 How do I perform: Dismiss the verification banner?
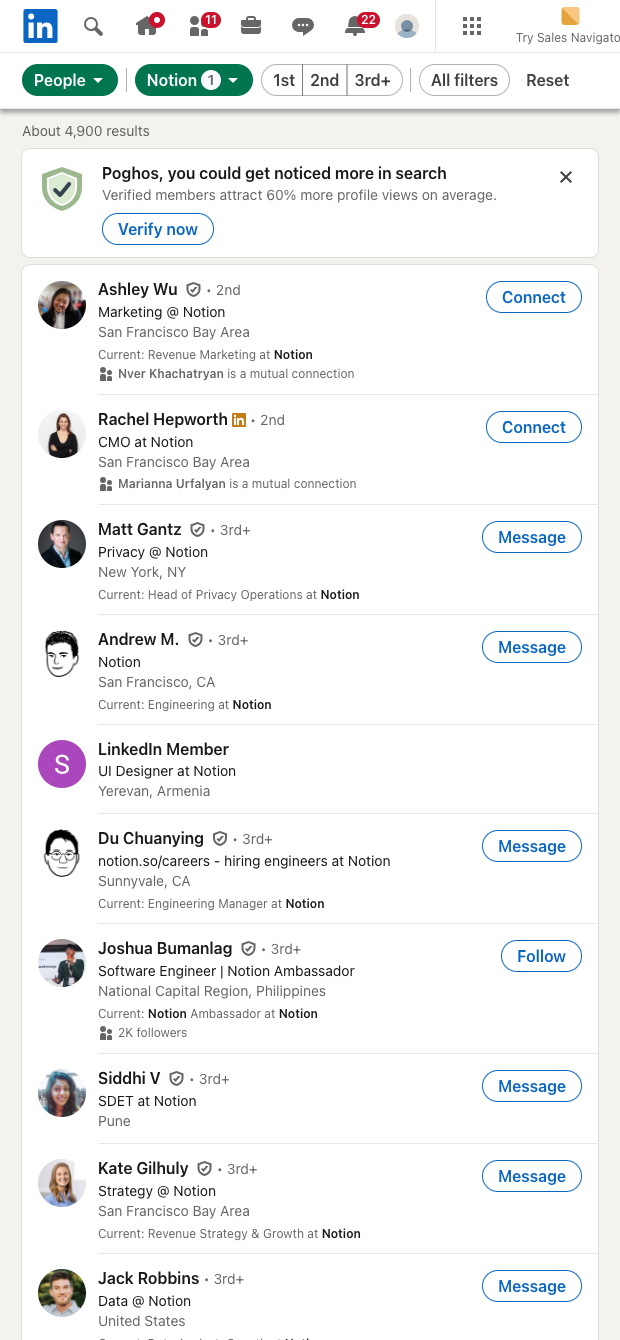pos(566,177)
